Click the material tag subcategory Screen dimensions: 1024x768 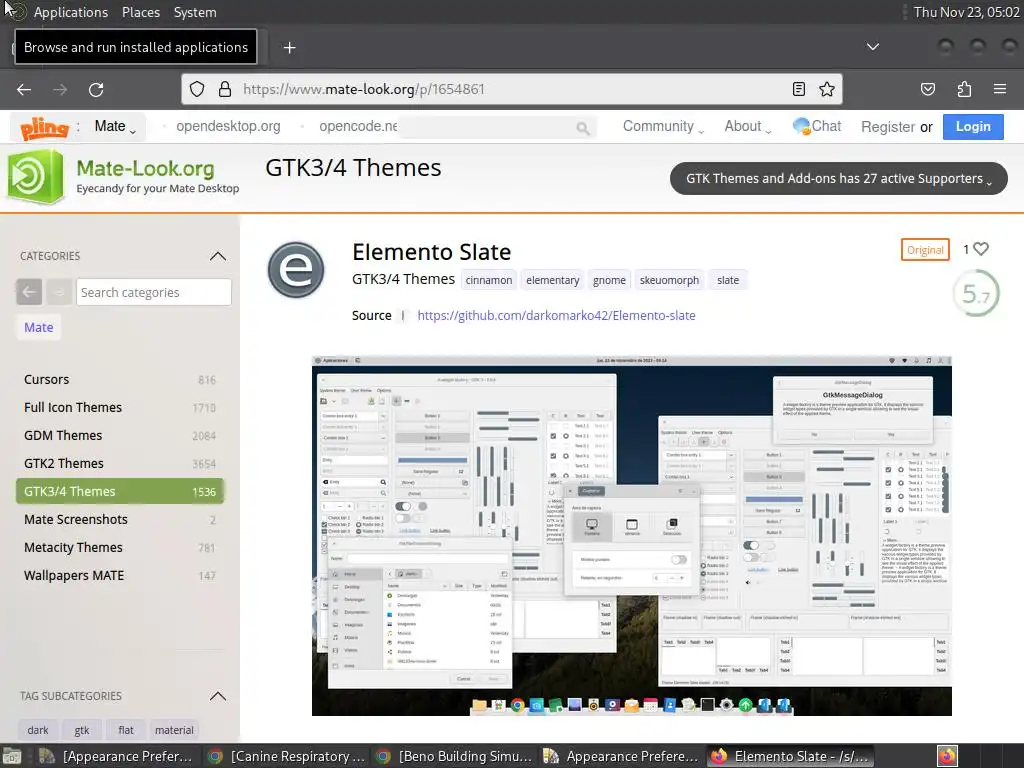click(x=174, y=730)
